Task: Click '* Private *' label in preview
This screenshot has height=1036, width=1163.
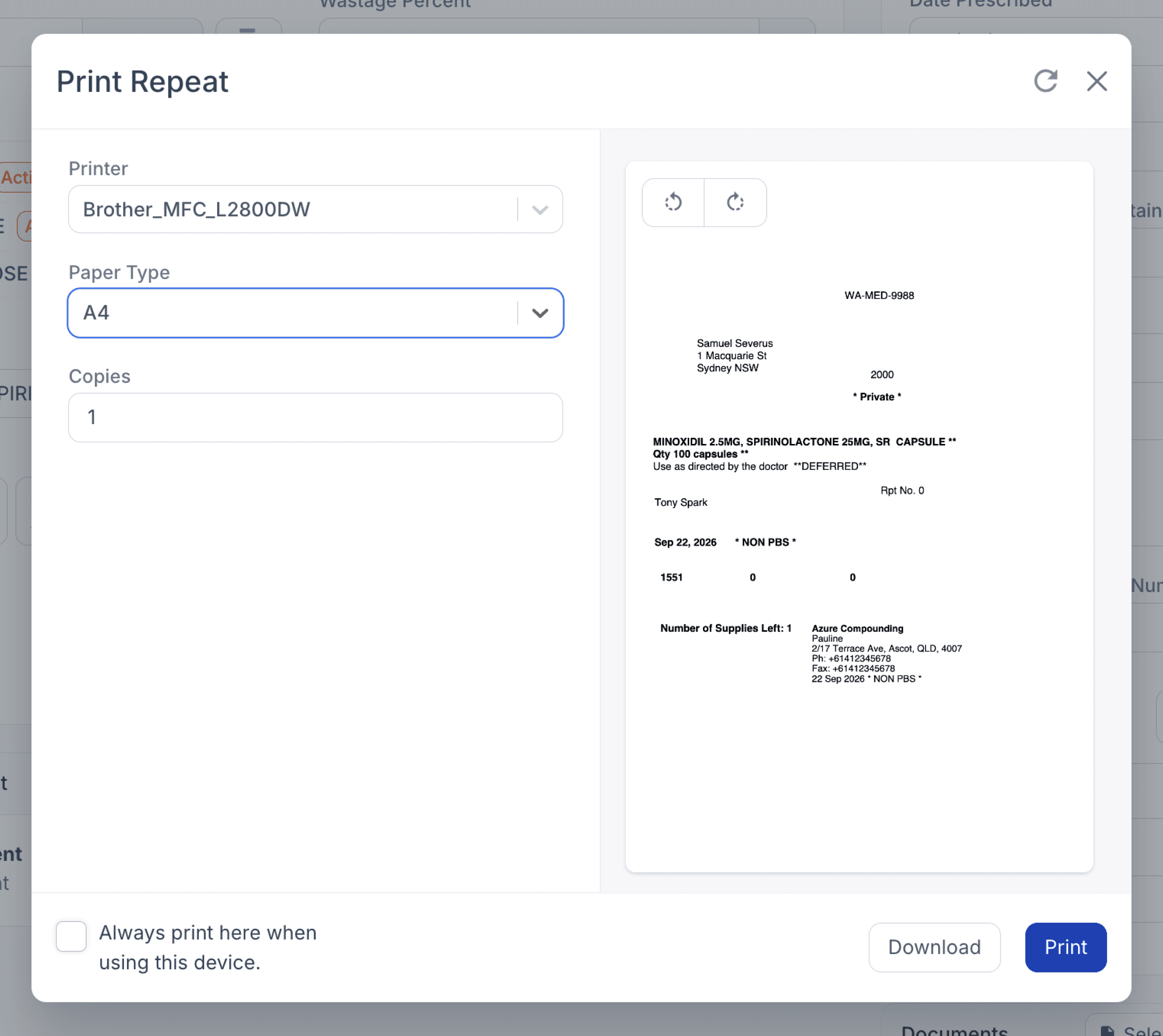Action: pyautogui.click(x=877, y=397)
